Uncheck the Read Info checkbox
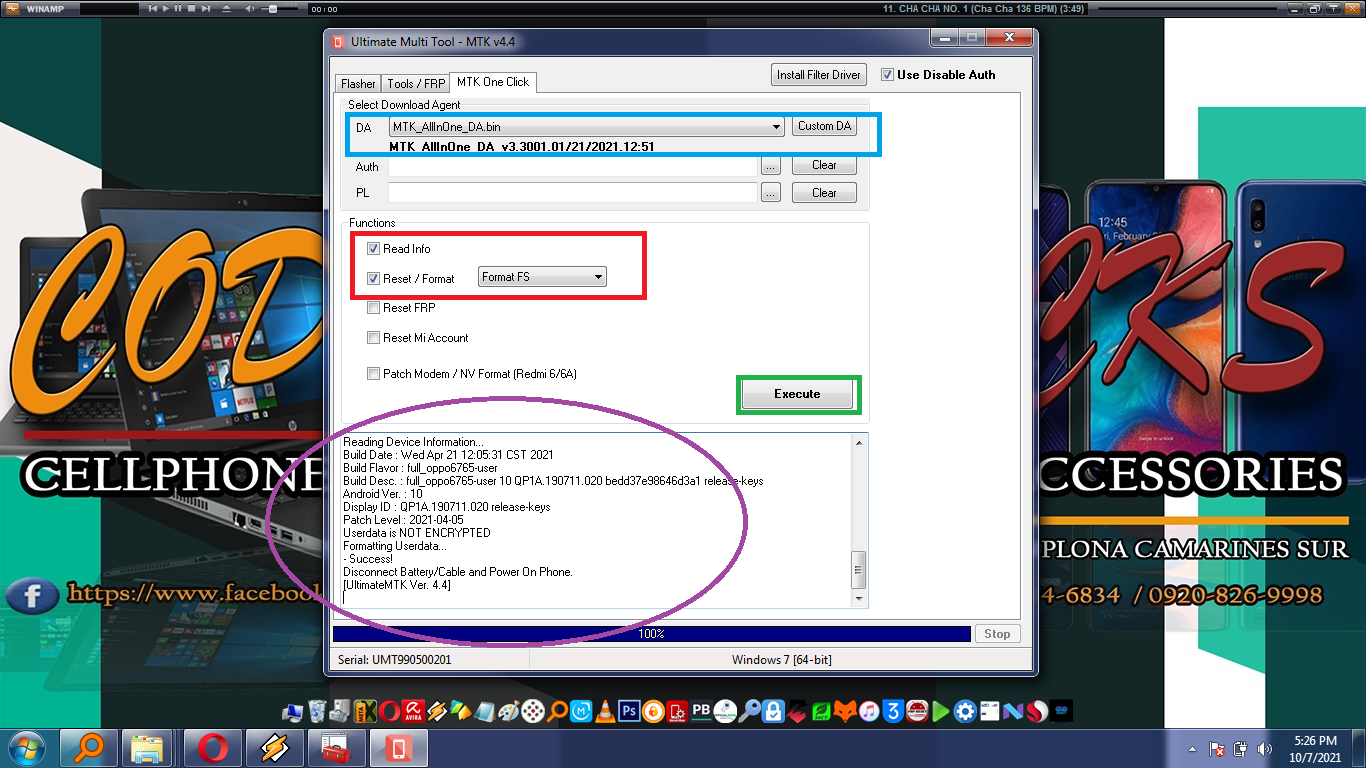 pyautogui.click(x=374, y=249)
